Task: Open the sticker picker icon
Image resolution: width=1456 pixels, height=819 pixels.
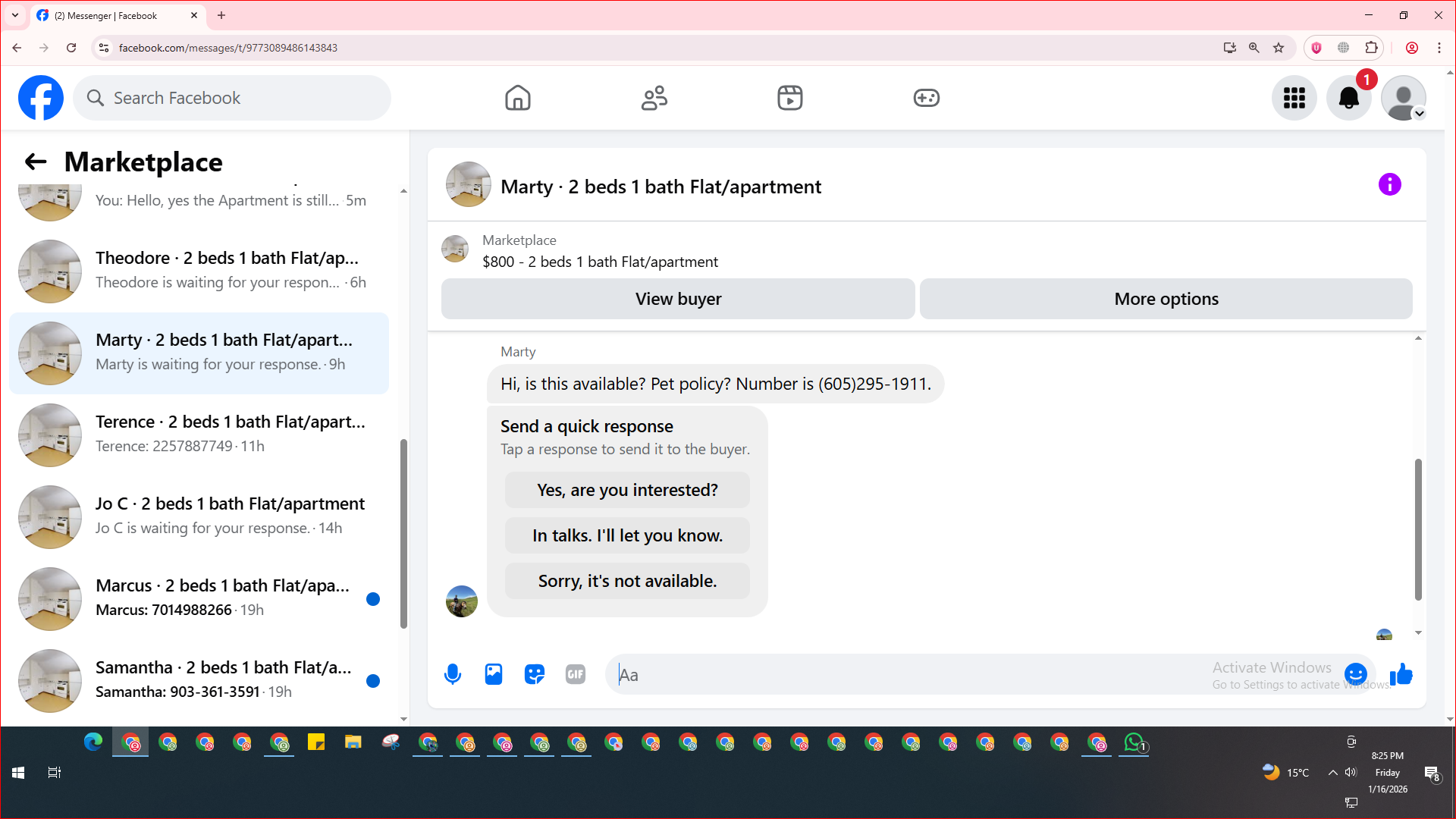Action: click(535, 674)
